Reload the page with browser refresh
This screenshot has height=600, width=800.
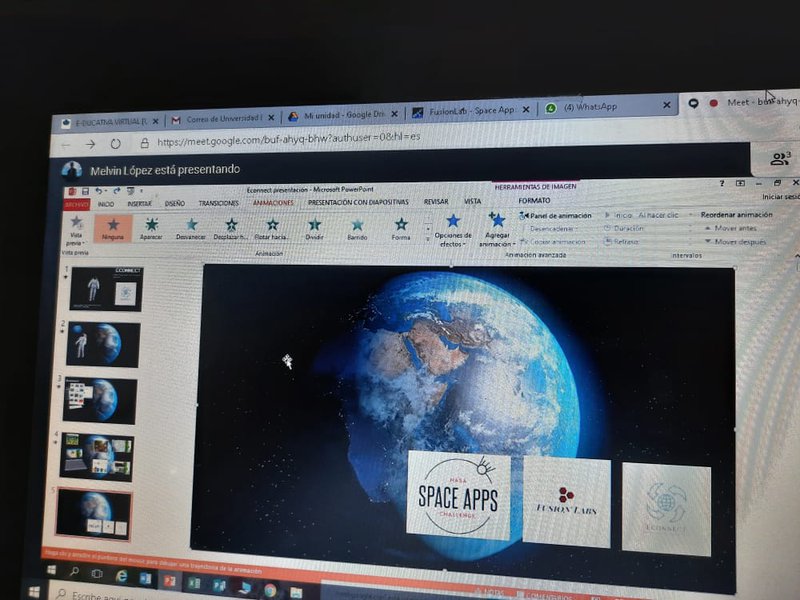(117, 144)
